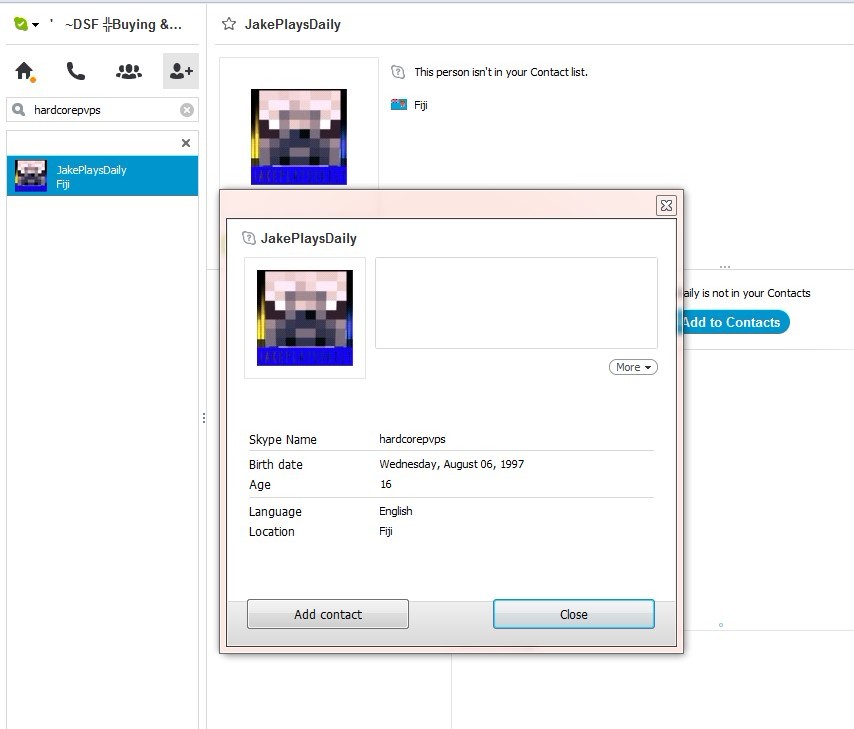Click the JakePlaysDaily dialog title name
The image size is (854, 729).
pos(309,239)
